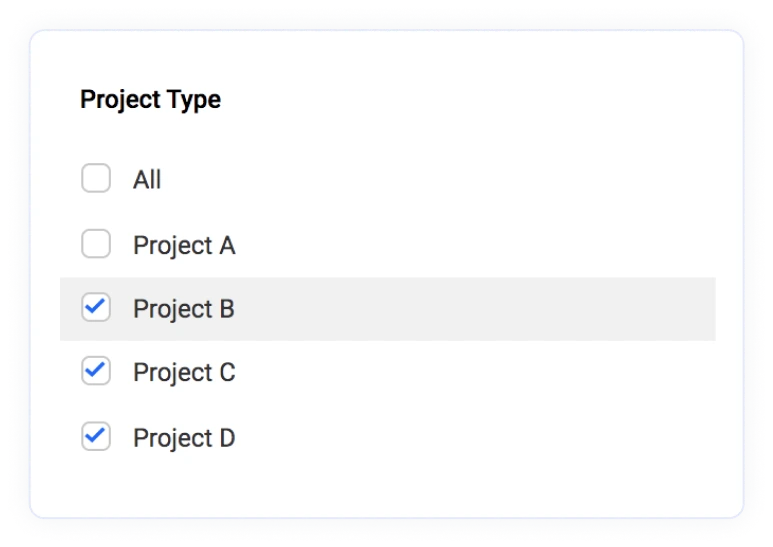Click the word Type in the heading
The height and width of the screenshot is (547, 773).
click(x=194, y=101)
